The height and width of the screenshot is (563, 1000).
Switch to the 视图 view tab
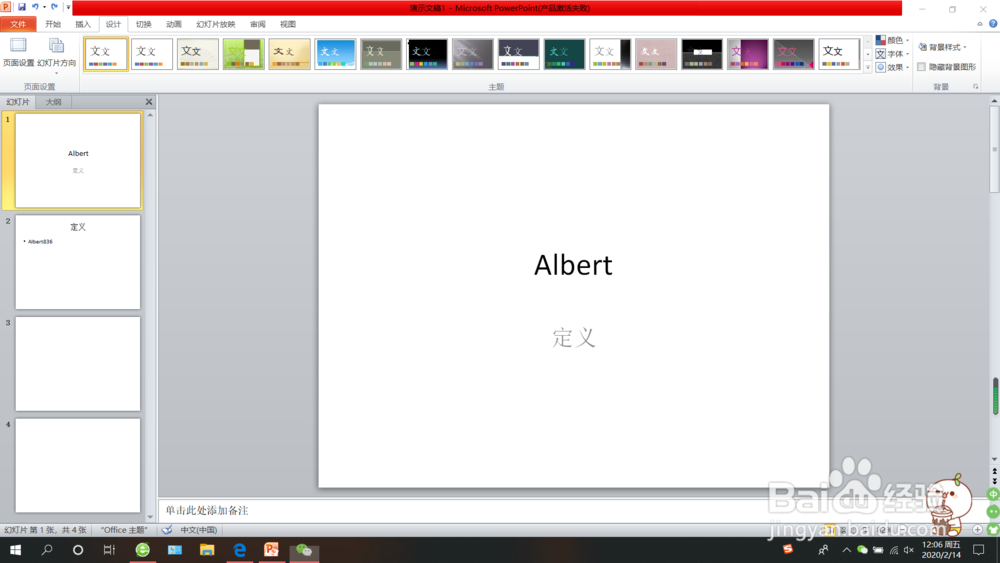coord(288,24)
